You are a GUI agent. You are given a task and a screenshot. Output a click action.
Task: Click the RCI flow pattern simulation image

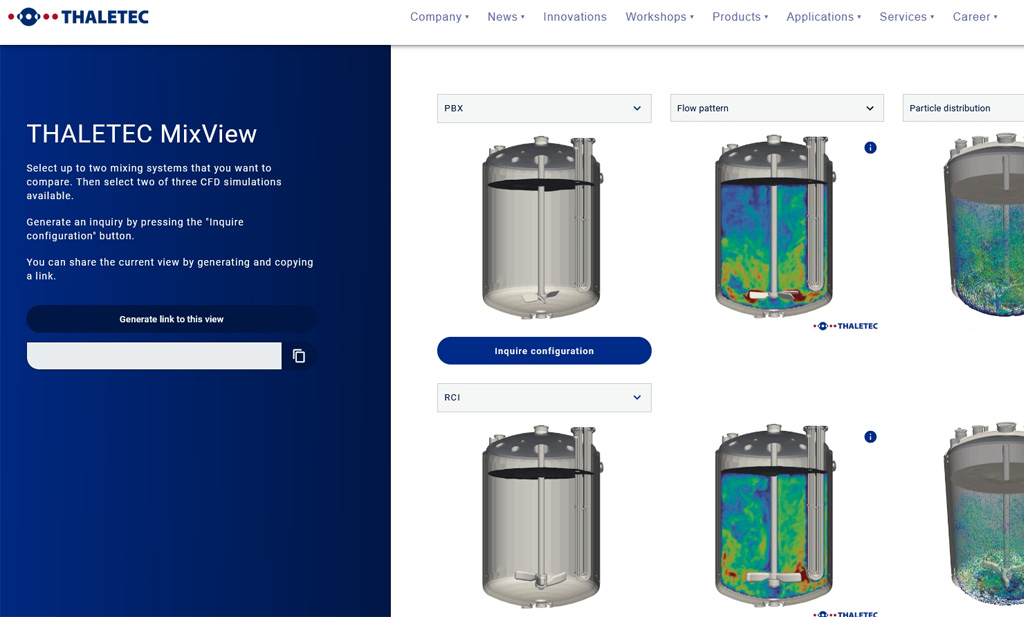pyautogui.click(x=775, y=517)
